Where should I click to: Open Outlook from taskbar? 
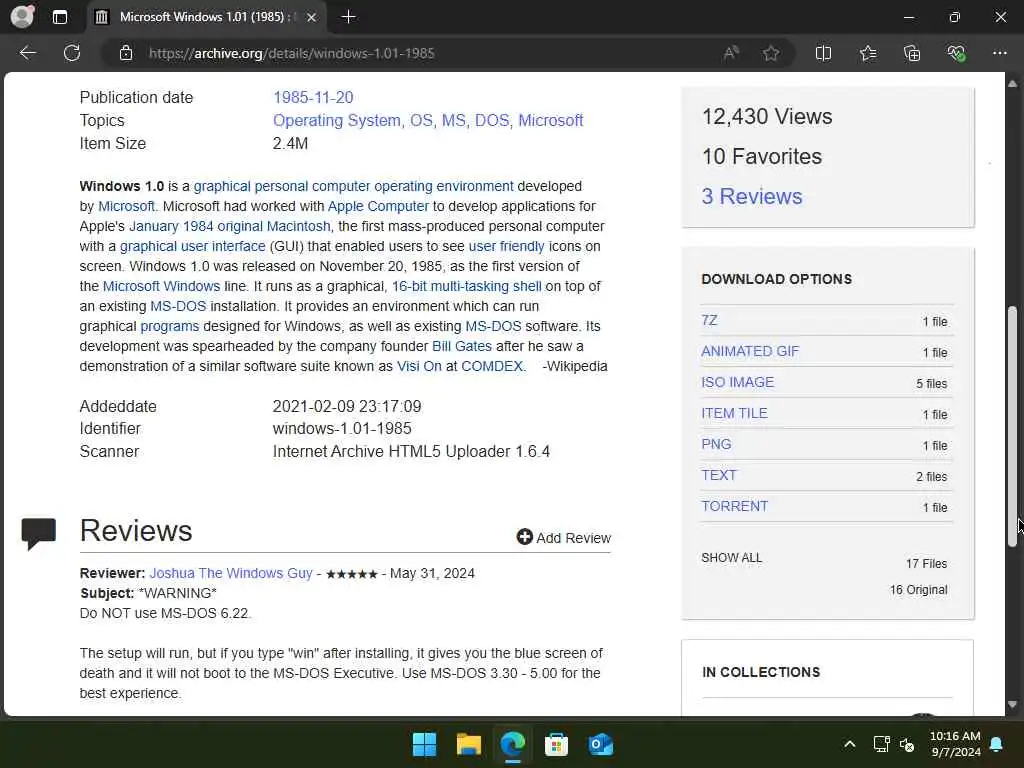point(600,744)
